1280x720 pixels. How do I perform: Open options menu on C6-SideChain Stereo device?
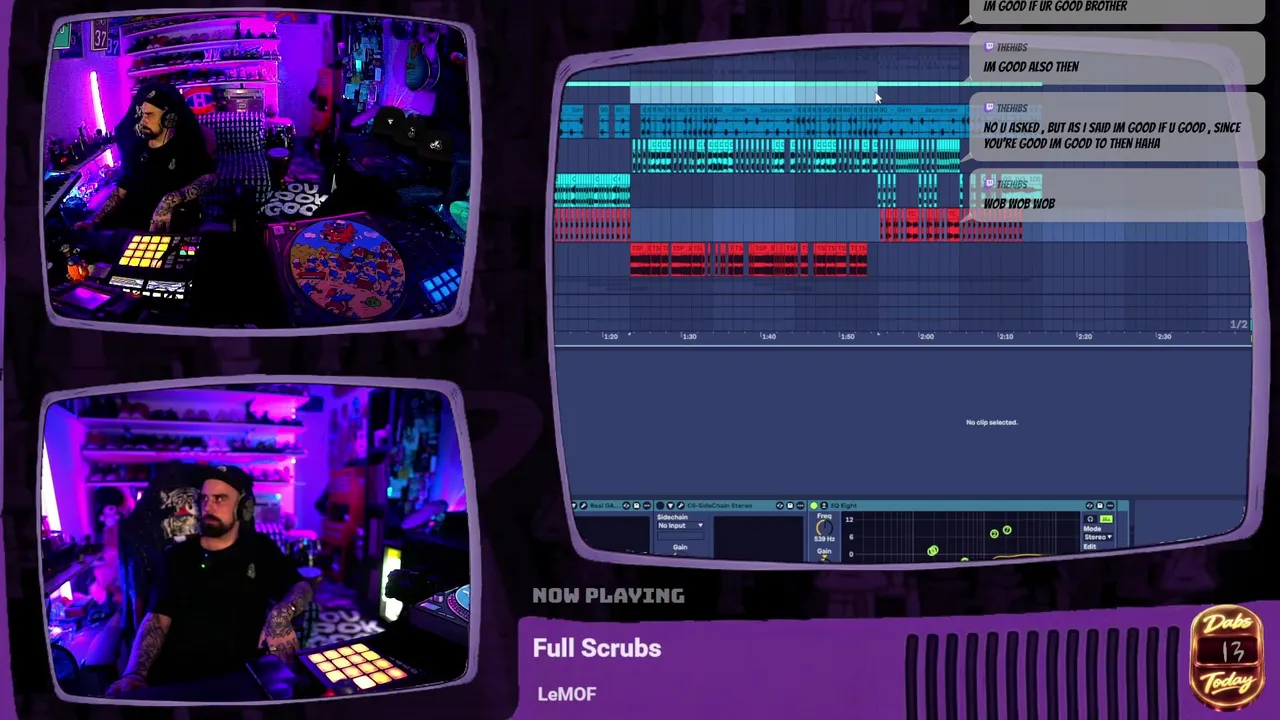[x=800, y=505]
